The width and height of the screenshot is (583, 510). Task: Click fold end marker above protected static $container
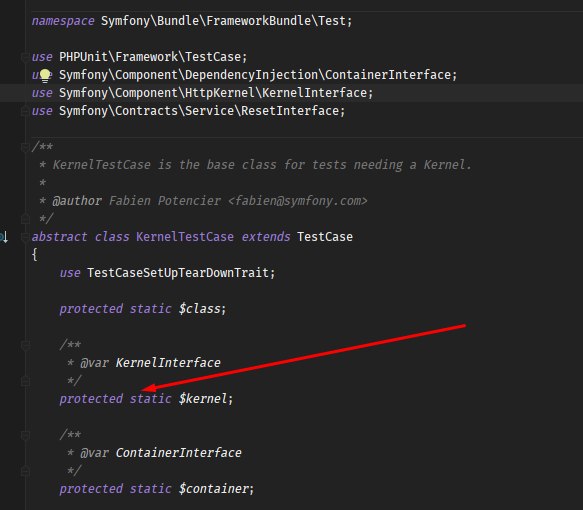pyautogui.click(x=25, y=471)
